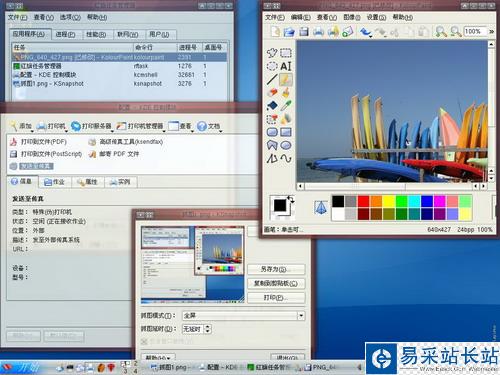
Task: Click the screenshot preview thumbnail in KSnapshot
Action: [x=193, y=264]
